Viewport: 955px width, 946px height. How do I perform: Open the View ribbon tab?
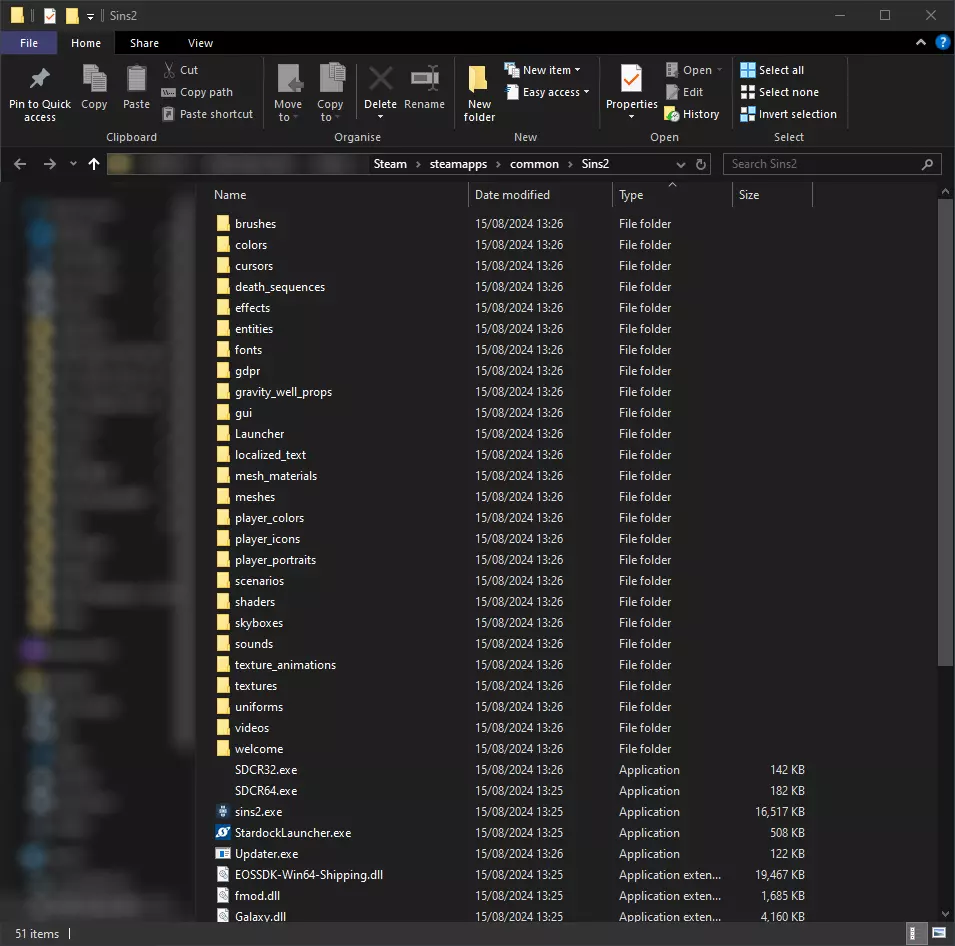coord(200,43)
